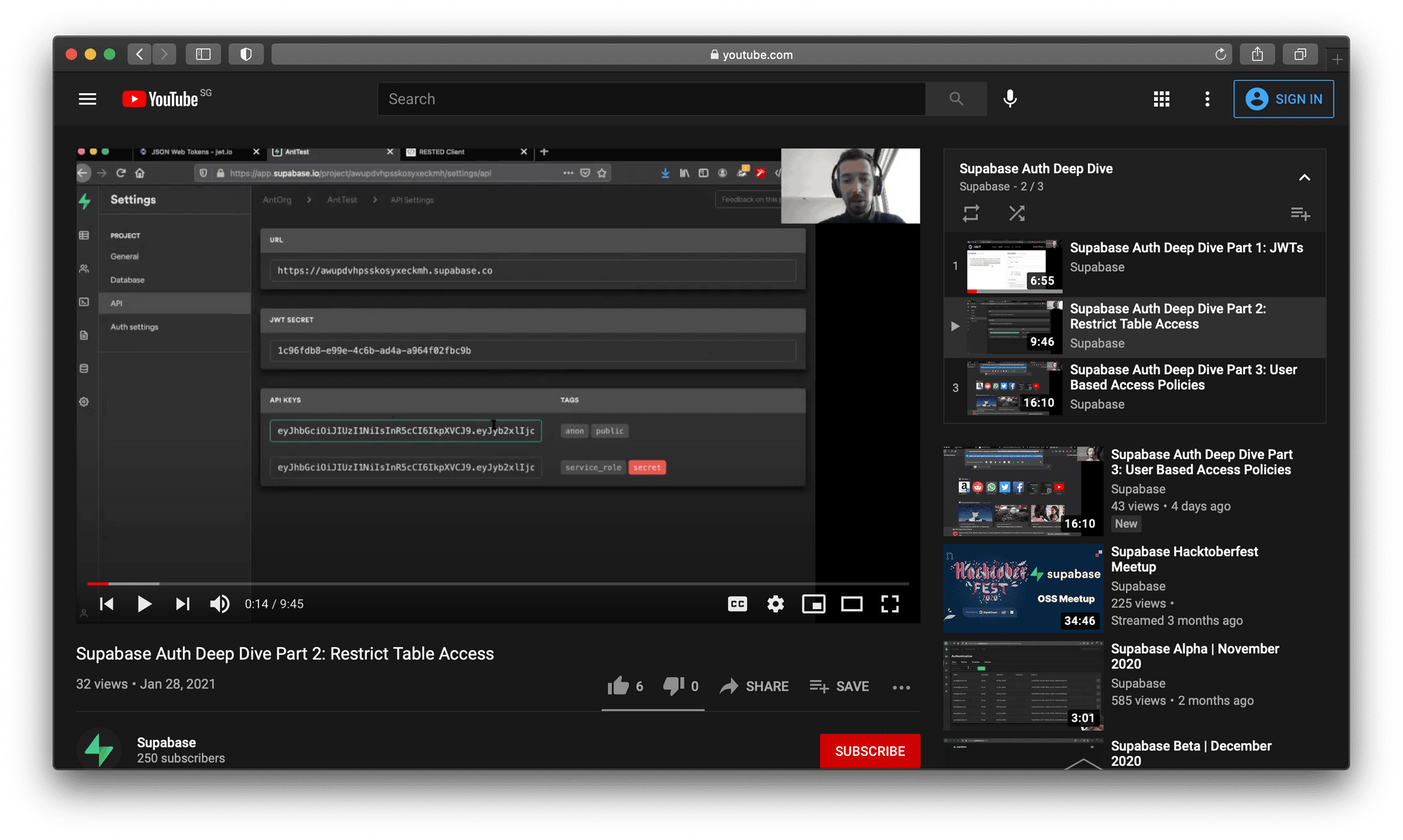
Task: Skip to the next playlist video
Action: click(x=182, y=604)
